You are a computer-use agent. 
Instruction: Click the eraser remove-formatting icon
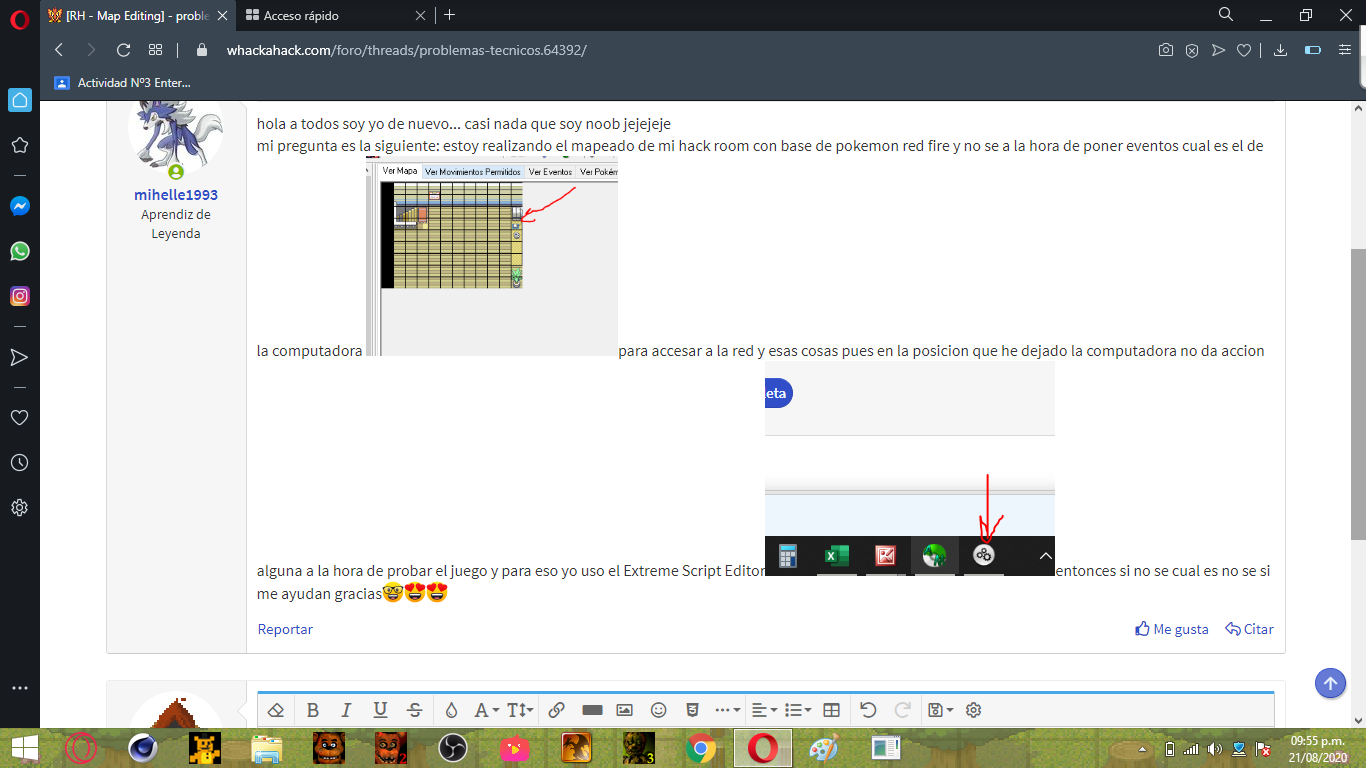coord(277,710)
